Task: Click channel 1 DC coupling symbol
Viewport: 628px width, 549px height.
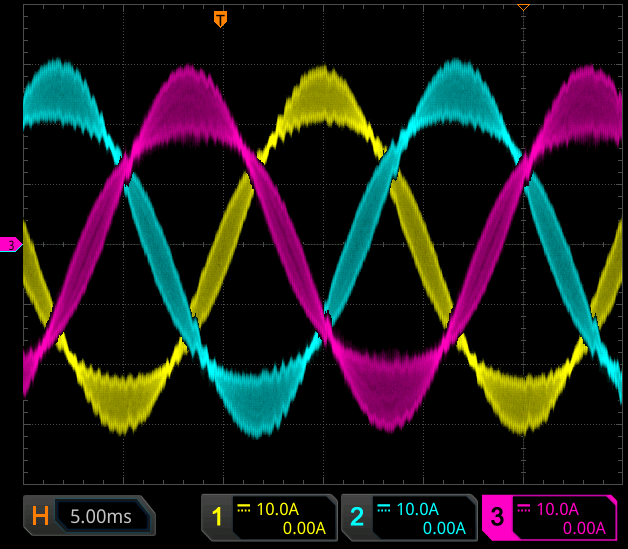Action: 244,509
